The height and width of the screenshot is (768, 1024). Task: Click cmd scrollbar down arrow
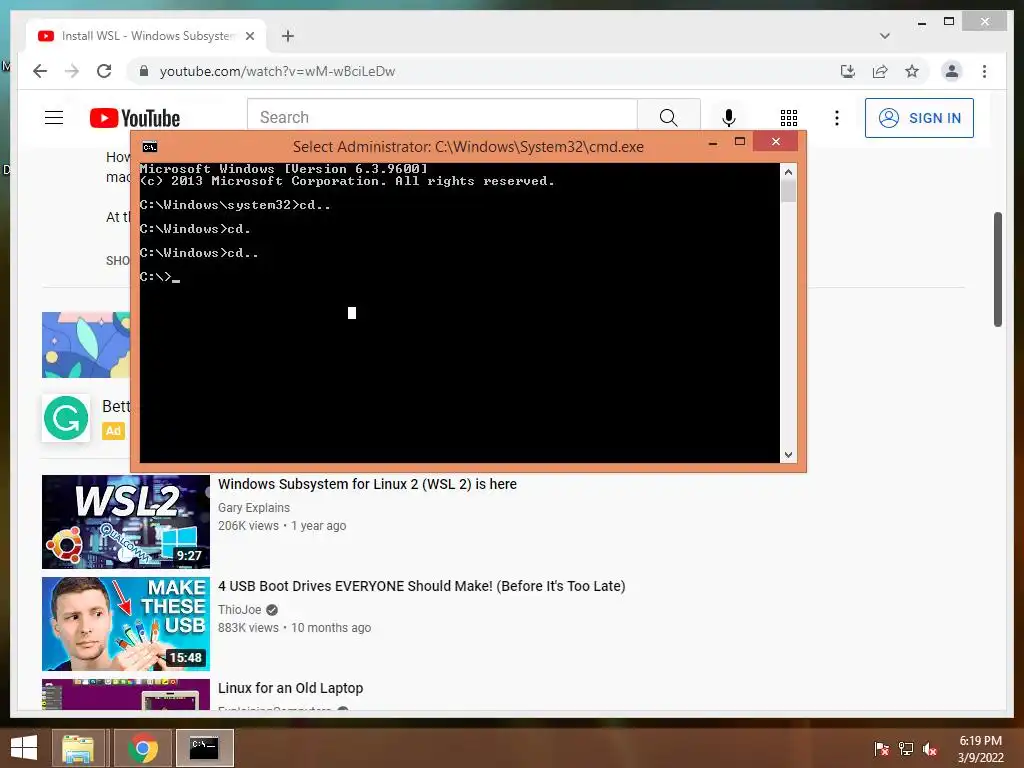788,455
